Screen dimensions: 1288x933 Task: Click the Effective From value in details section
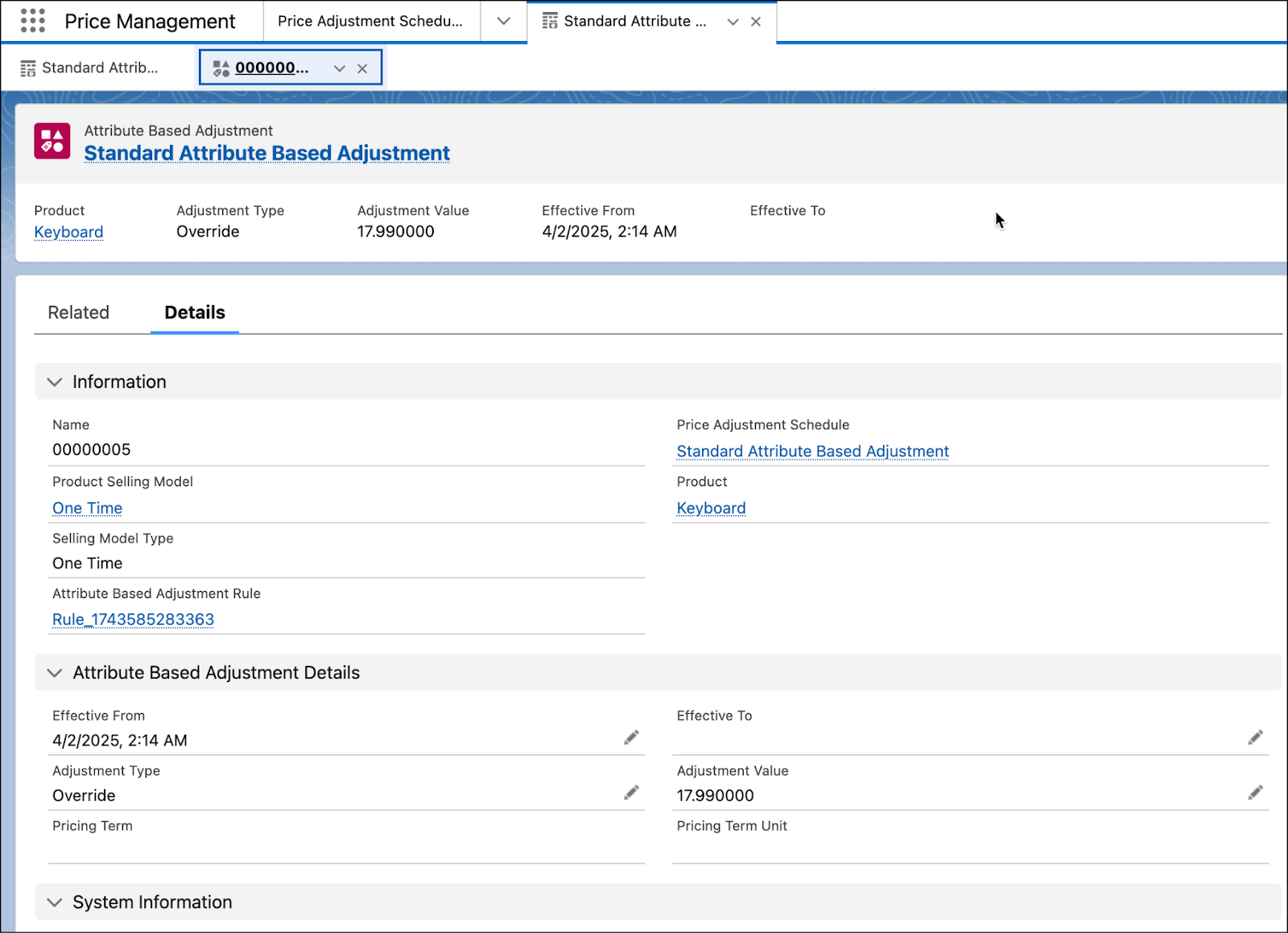[120, 741]
